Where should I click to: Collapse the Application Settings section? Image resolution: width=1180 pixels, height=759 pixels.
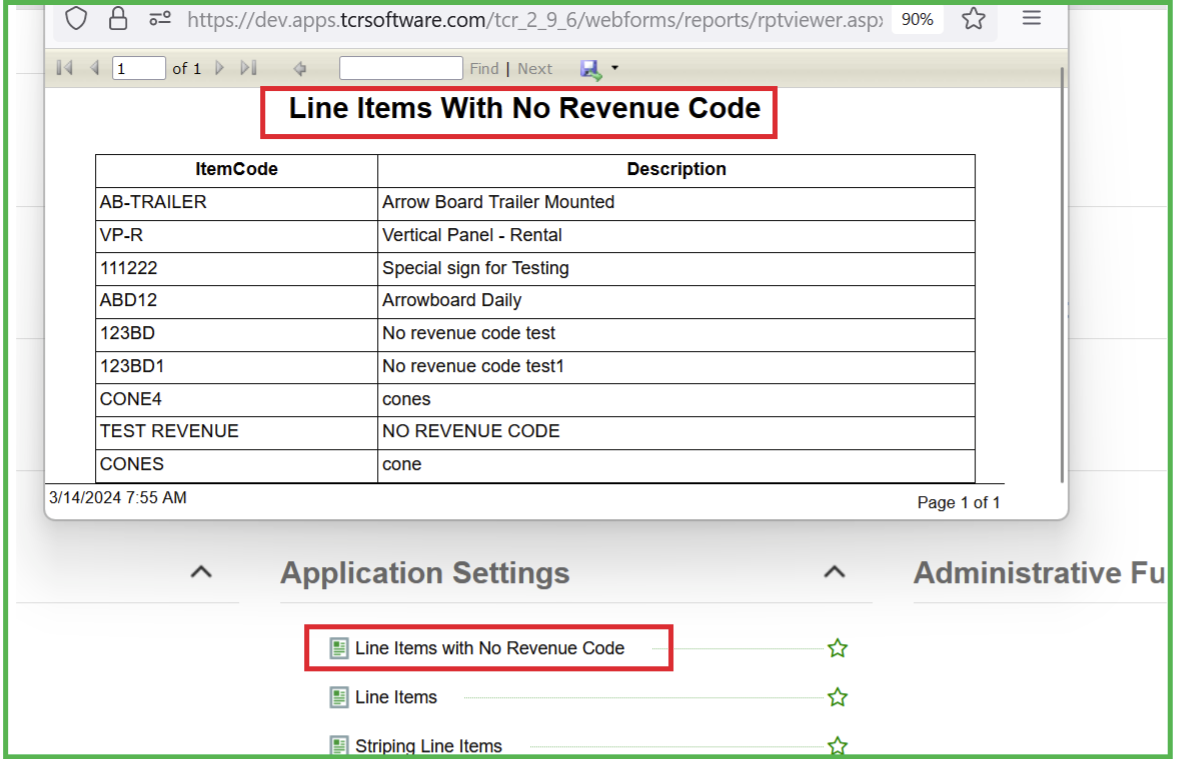coord(833,572)
